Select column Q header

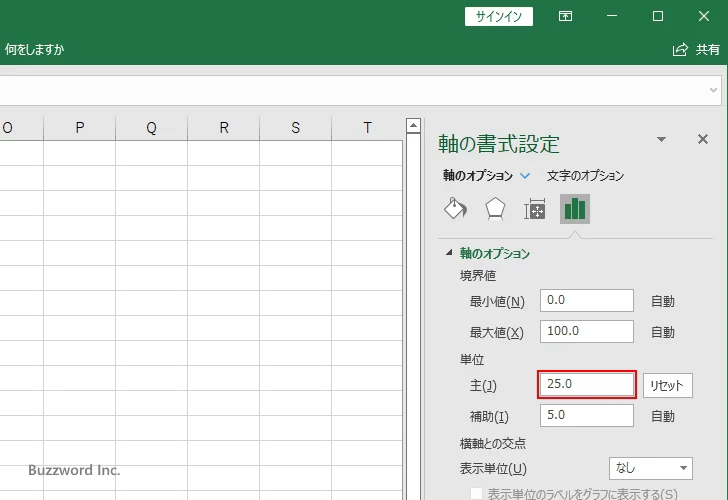151,128
